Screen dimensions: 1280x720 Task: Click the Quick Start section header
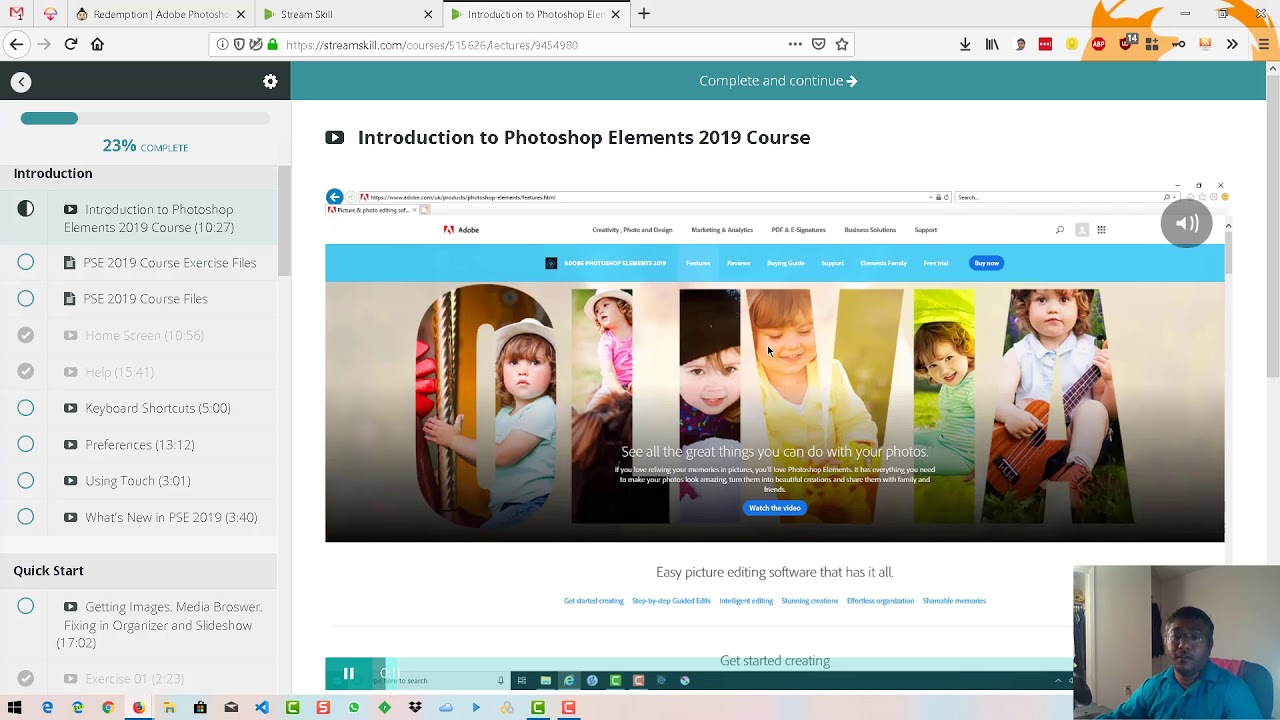48,570
